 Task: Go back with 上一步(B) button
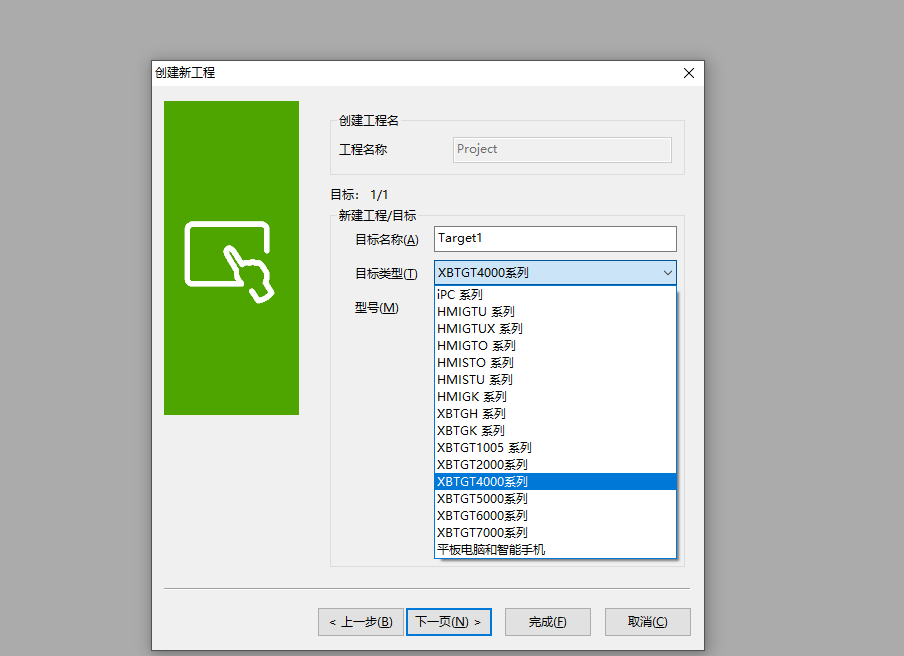[361, 622]
